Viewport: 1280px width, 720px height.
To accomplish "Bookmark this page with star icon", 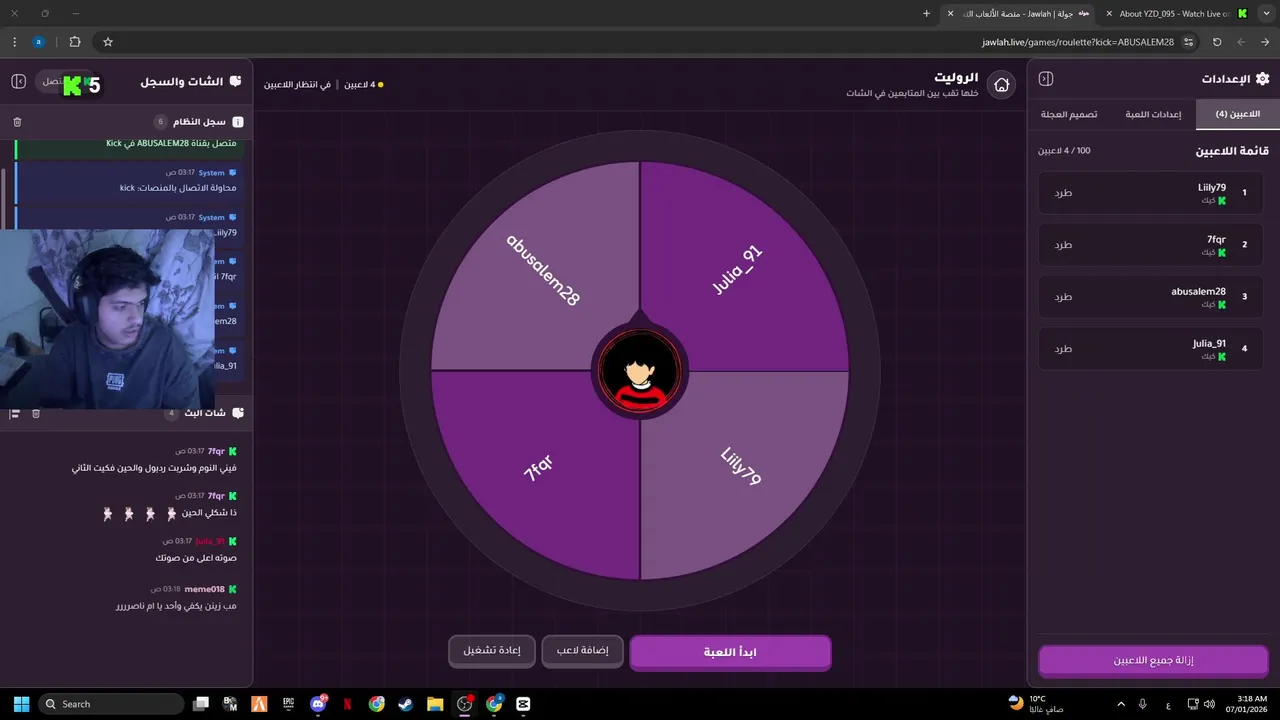I will (108, 42).
